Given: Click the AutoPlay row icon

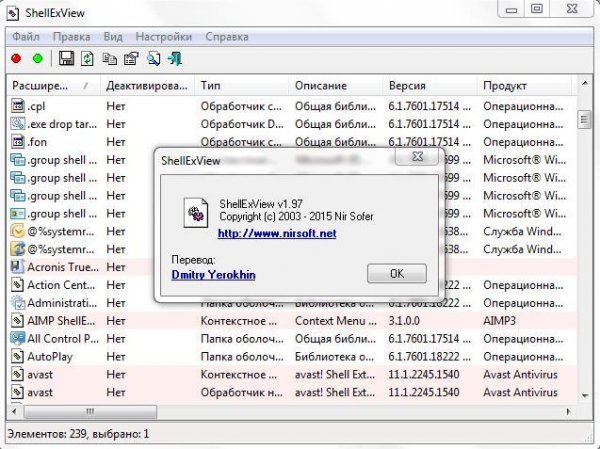Looking at the screenshot, I should [x=18, y=356].
